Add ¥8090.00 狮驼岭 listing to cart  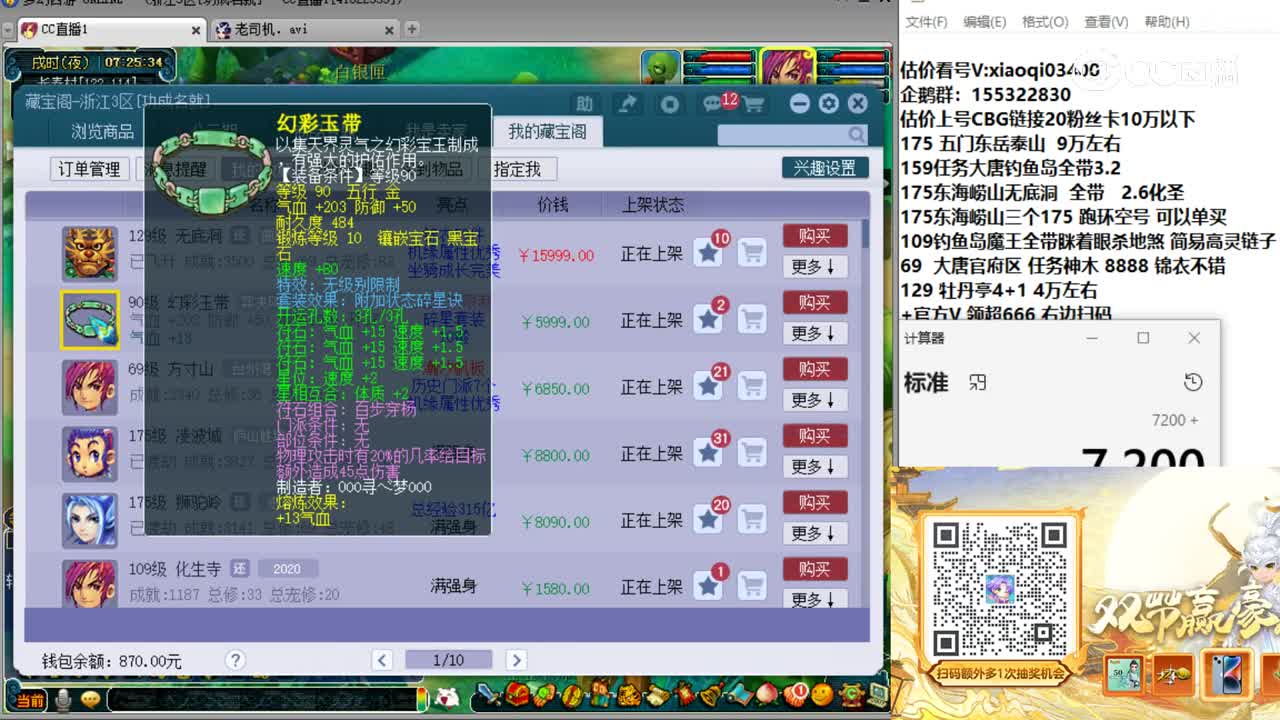click(752, 520)
